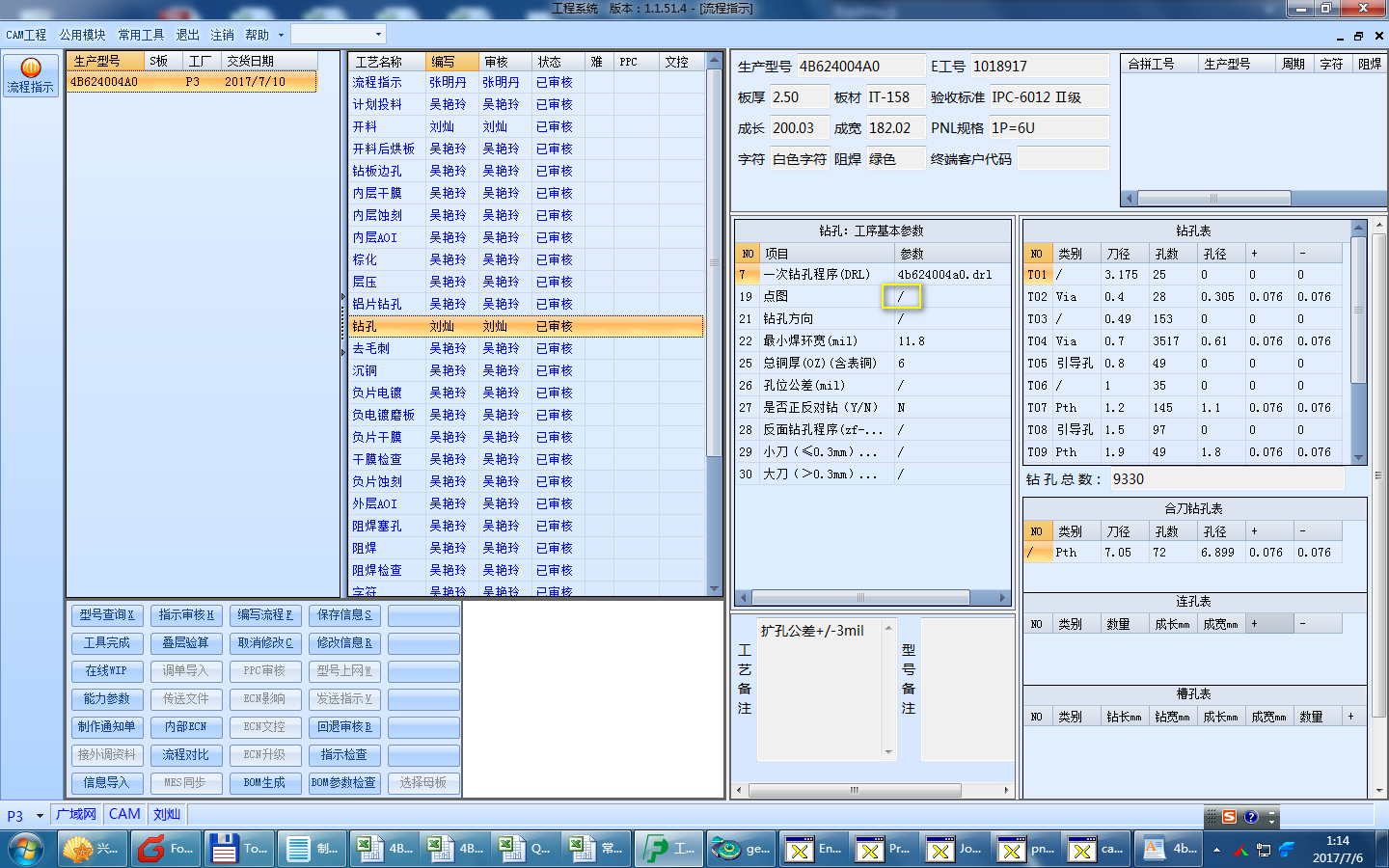1389x868 pixels.
Task: Click the 取消修改C button
Action: [x=265, y=643]
